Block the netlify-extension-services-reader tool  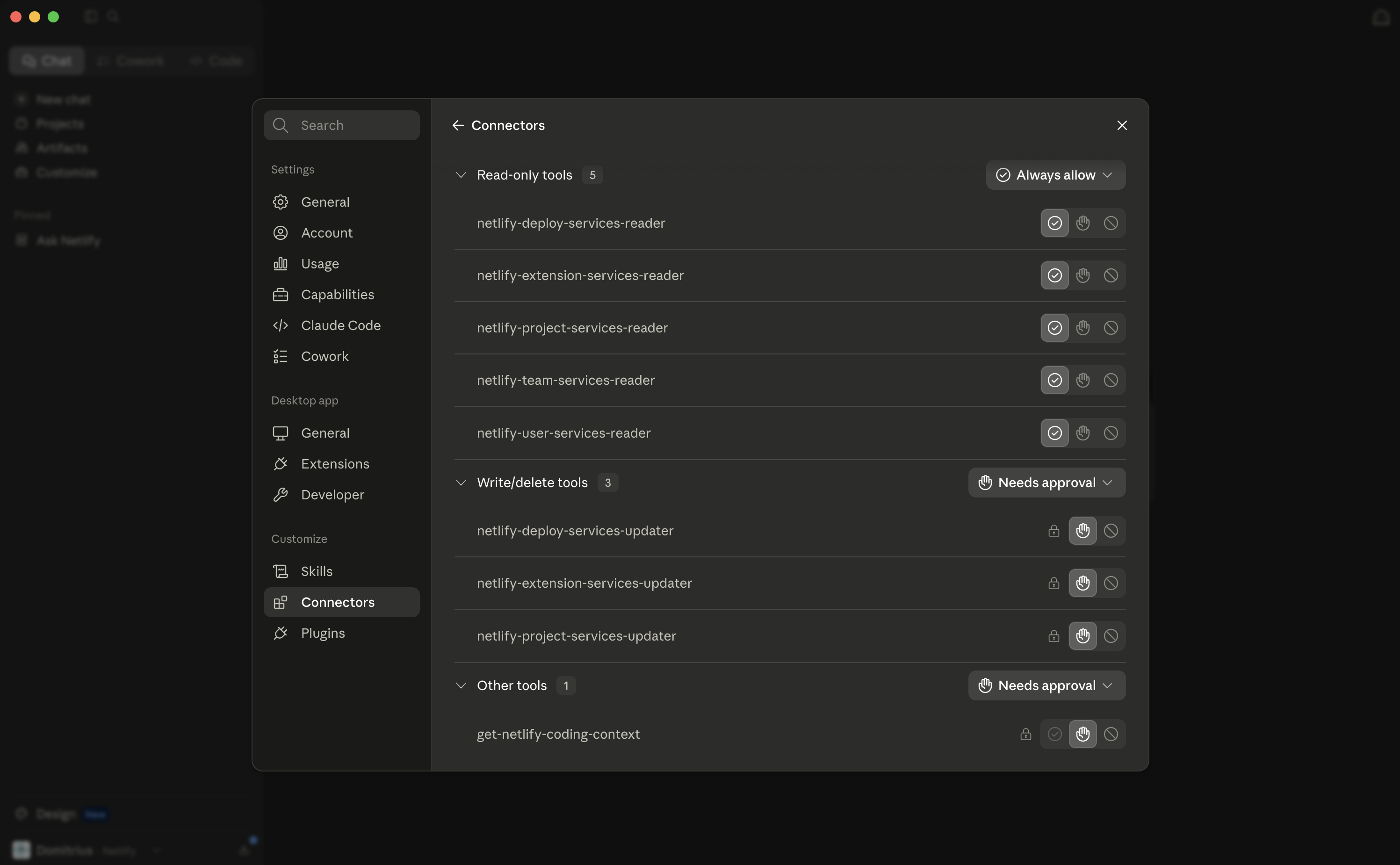click(x=1111, y=275)
